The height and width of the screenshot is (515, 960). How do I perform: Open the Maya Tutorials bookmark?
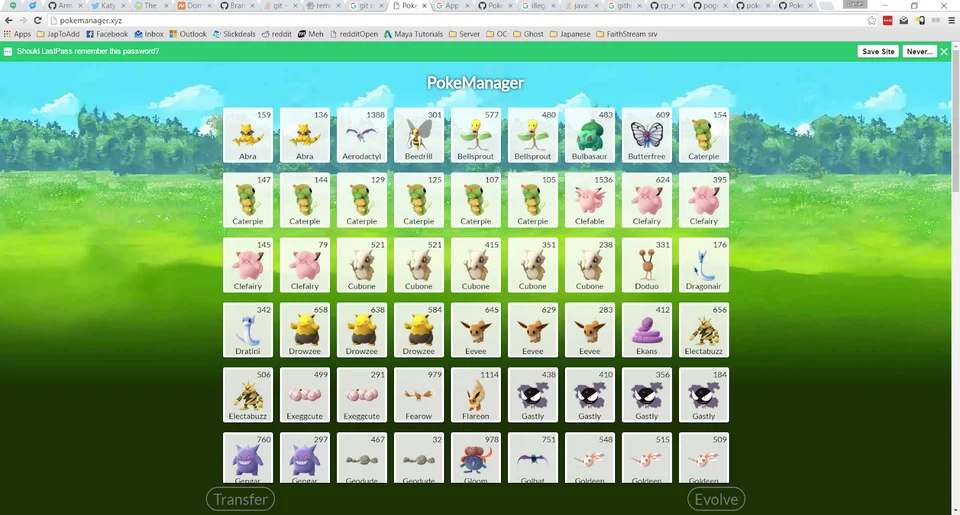pos(413,34)
